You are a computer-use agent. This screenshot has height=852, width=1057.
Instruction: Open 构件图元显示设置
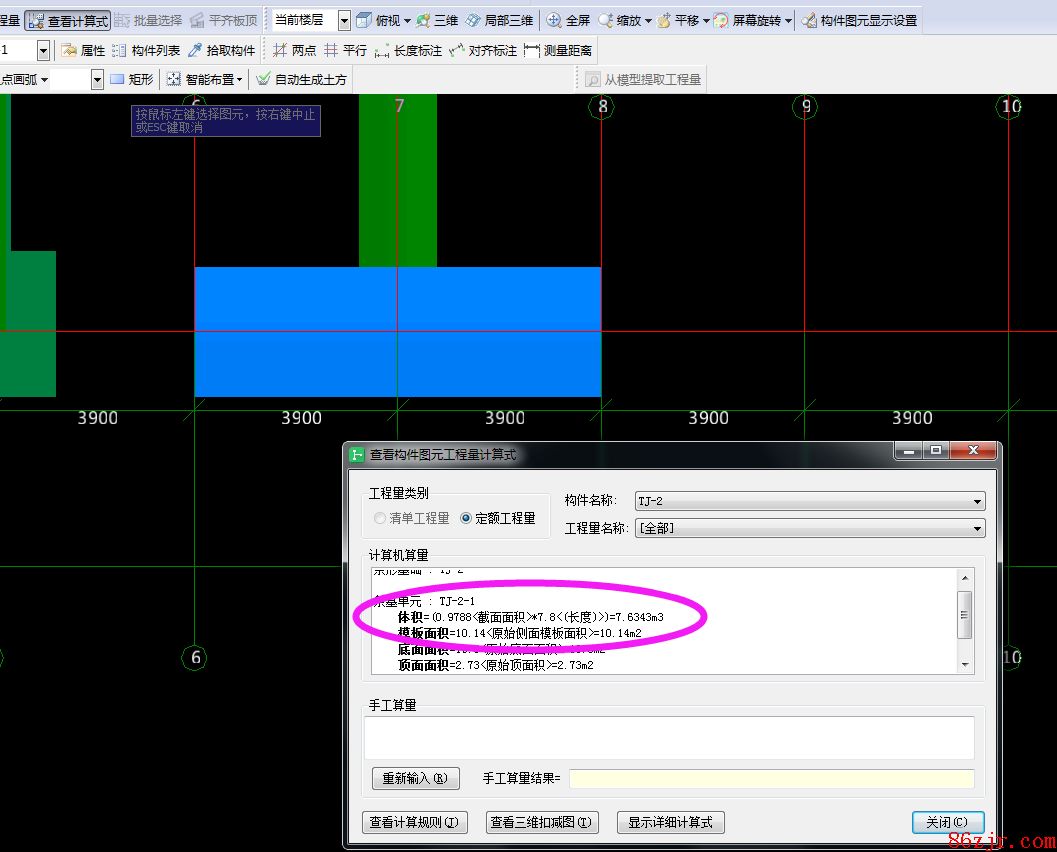pyautogui.click(x=859, y=20)
